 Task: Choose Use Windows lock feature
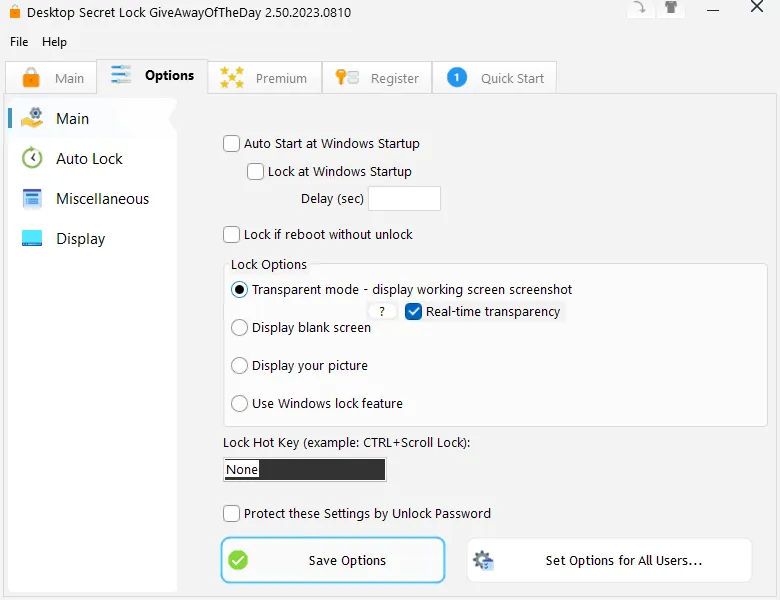(239, 403)
